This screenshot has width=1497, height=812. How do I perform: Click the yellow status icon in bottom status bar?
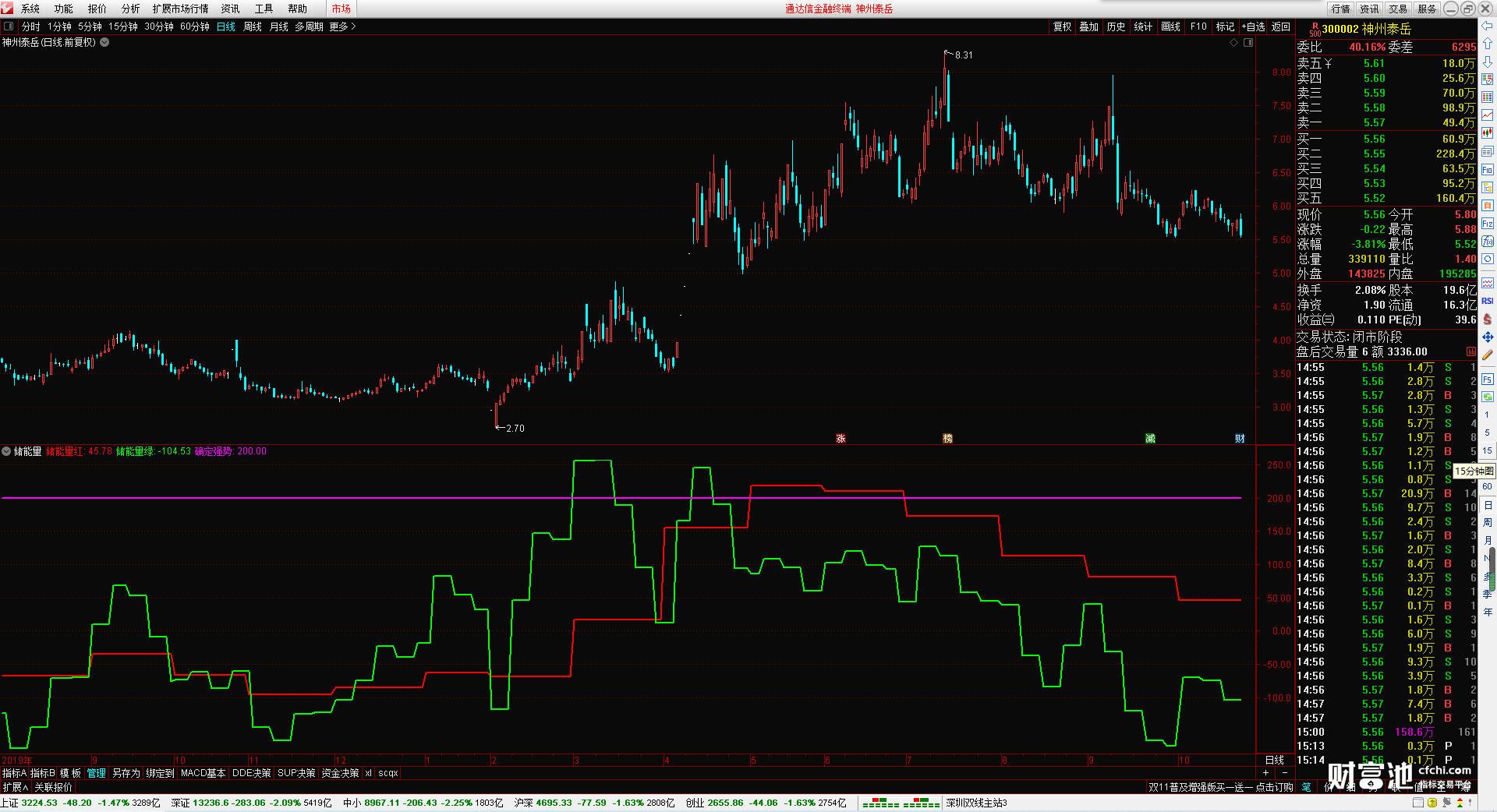pyautogui.click(x=1432, y=803)
